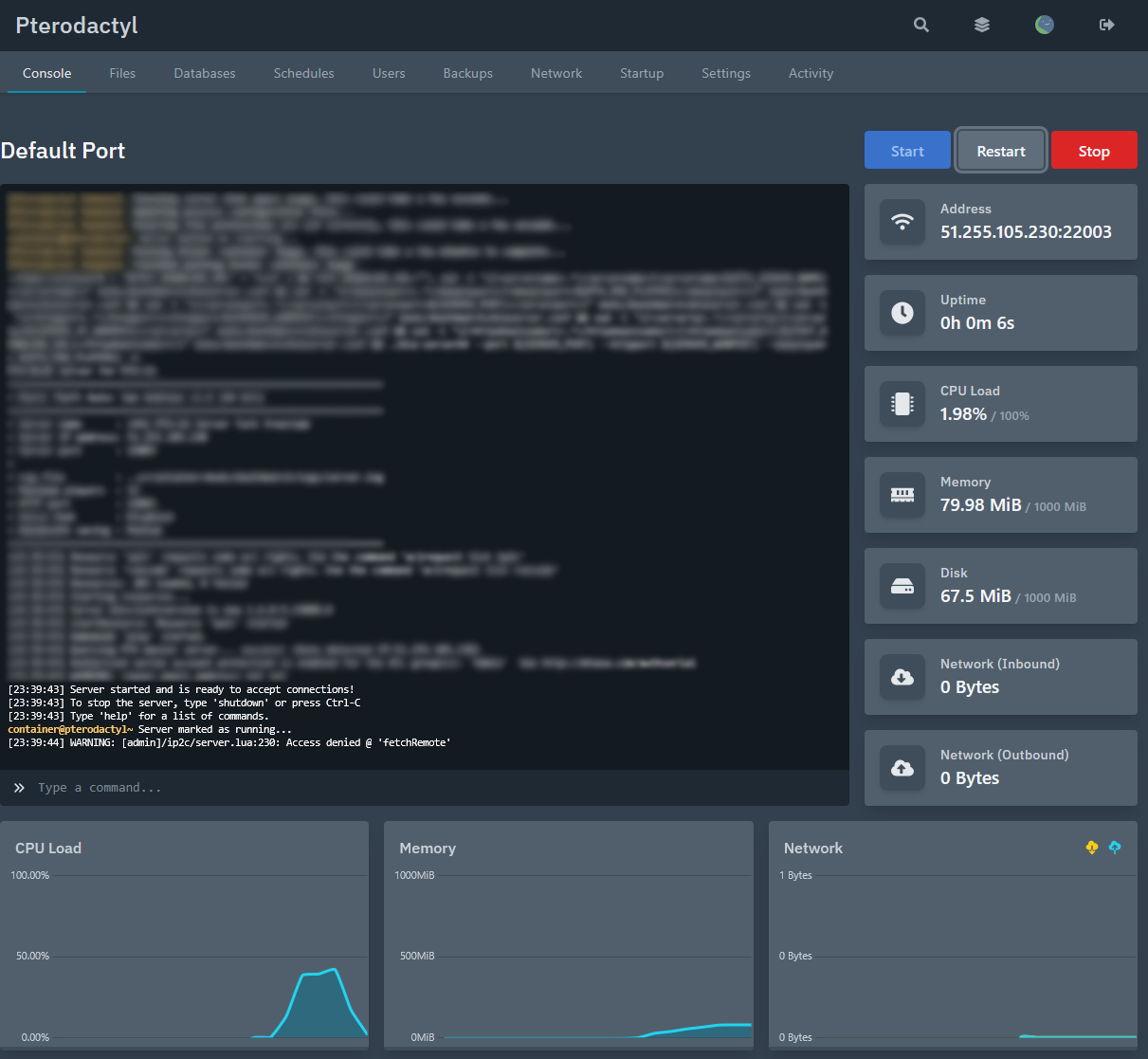
Task: Click the search magnifier icon
Action: coord(920,26)
